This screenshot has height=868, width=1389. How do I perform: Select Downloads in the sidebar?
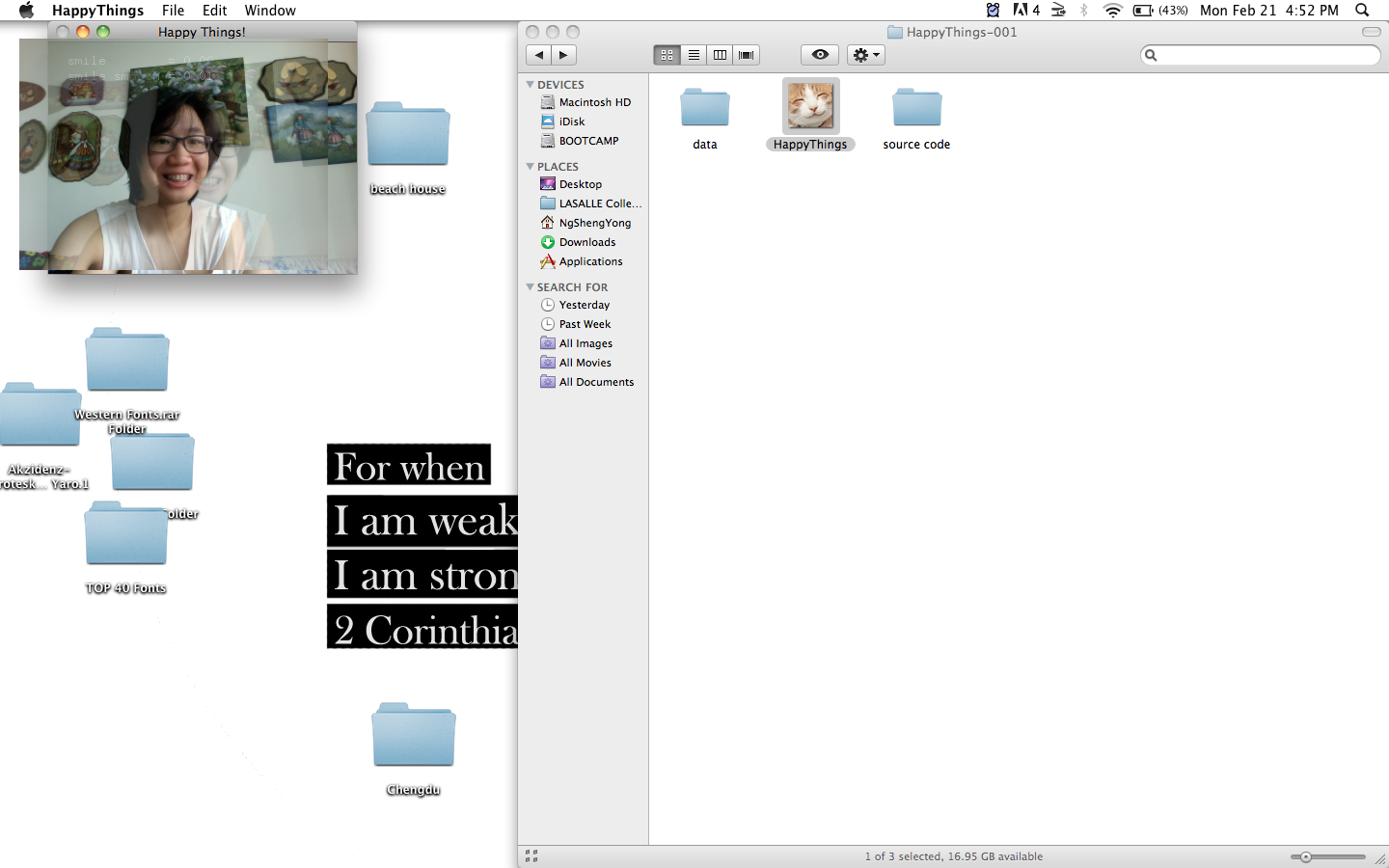(586, 242)
